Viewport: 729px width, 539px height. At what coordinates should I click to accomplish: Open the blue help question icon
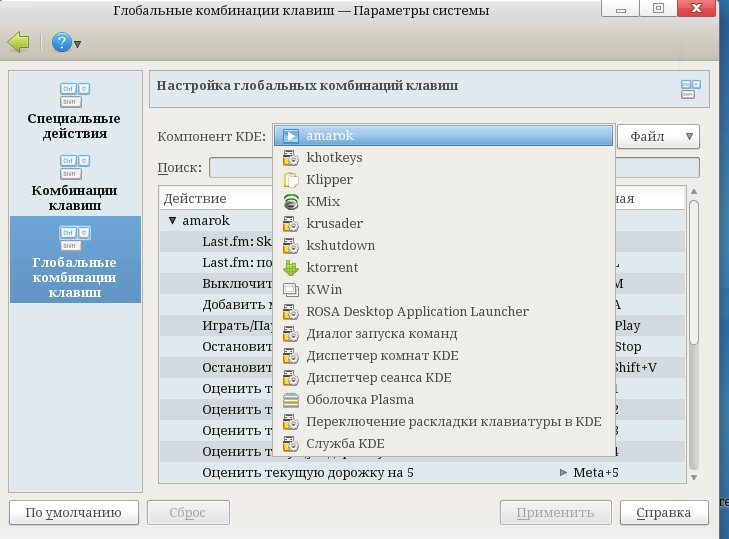[61, 42]
